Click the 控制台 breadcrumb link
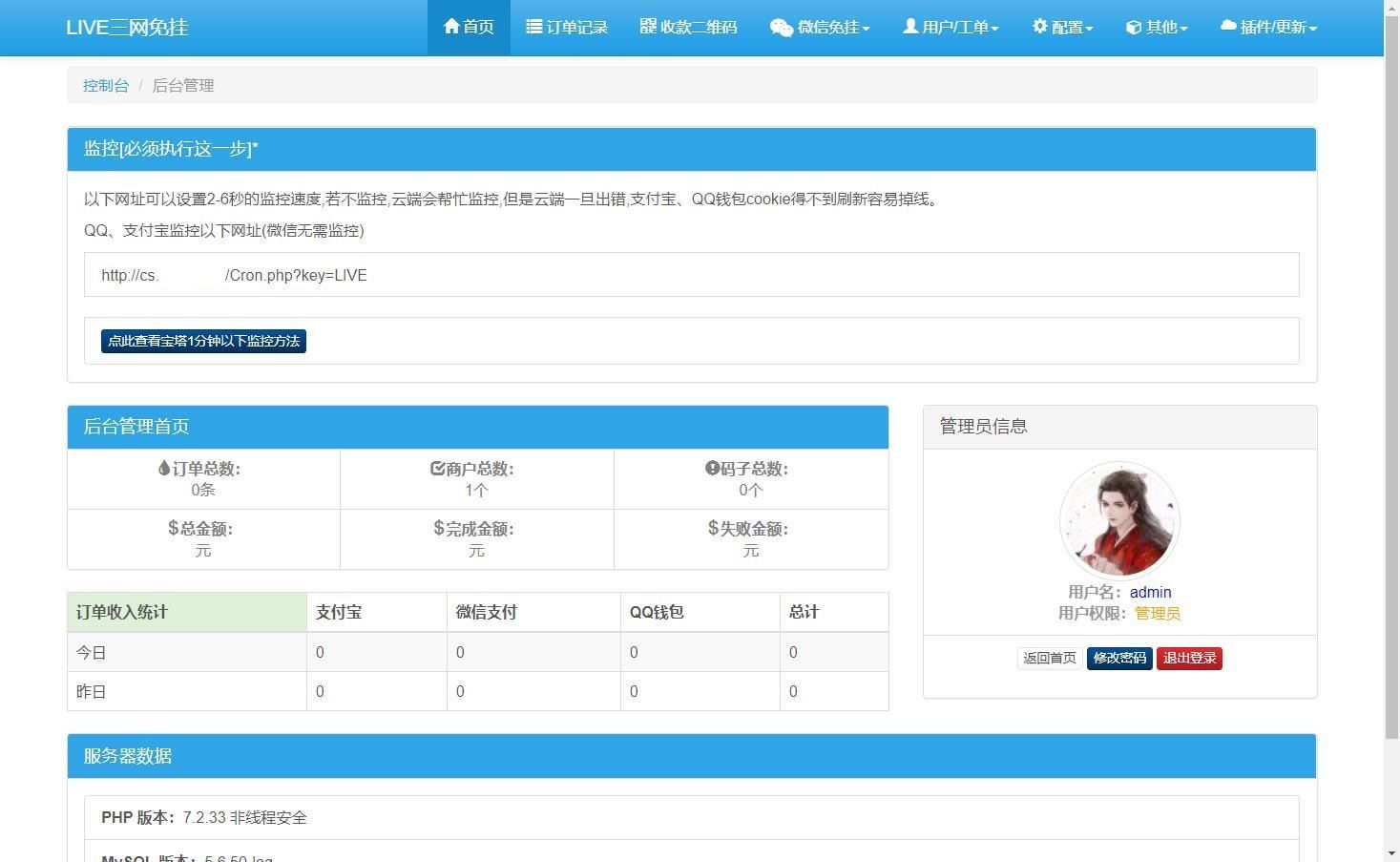Viewport: 1400px width, 862px height. (x=105, y=85)
